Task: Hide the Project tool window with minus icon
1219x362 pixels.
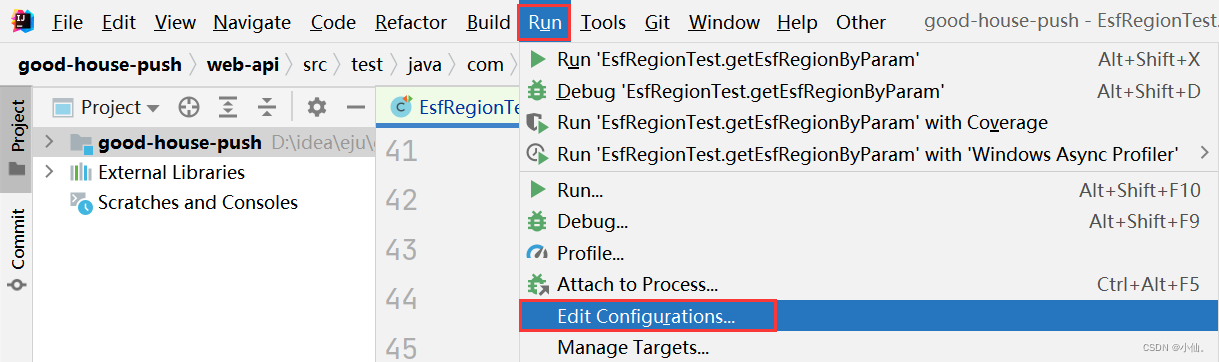Action: tap(355, 107)
